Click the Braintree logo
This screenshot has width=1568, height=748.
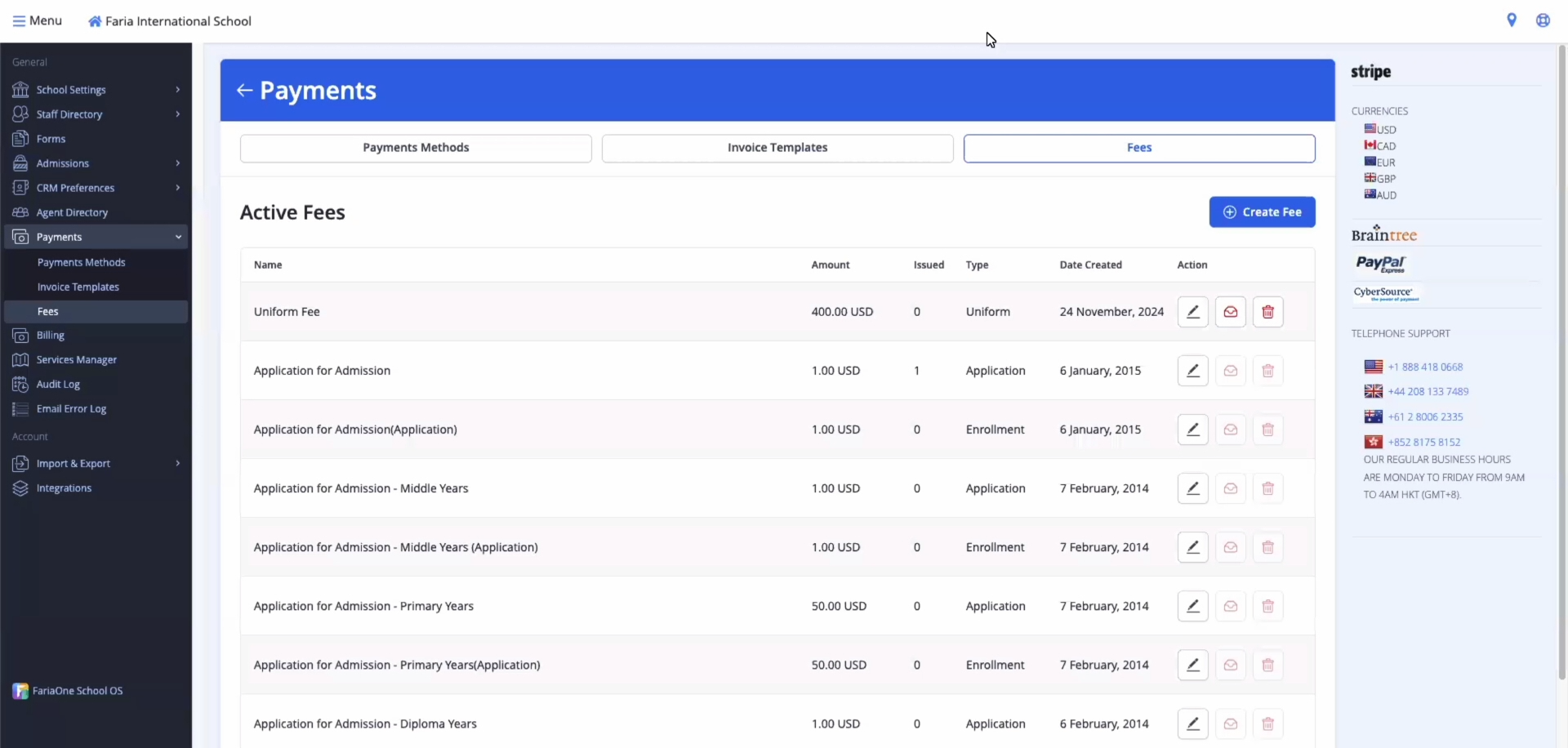tap(1383, 234)
